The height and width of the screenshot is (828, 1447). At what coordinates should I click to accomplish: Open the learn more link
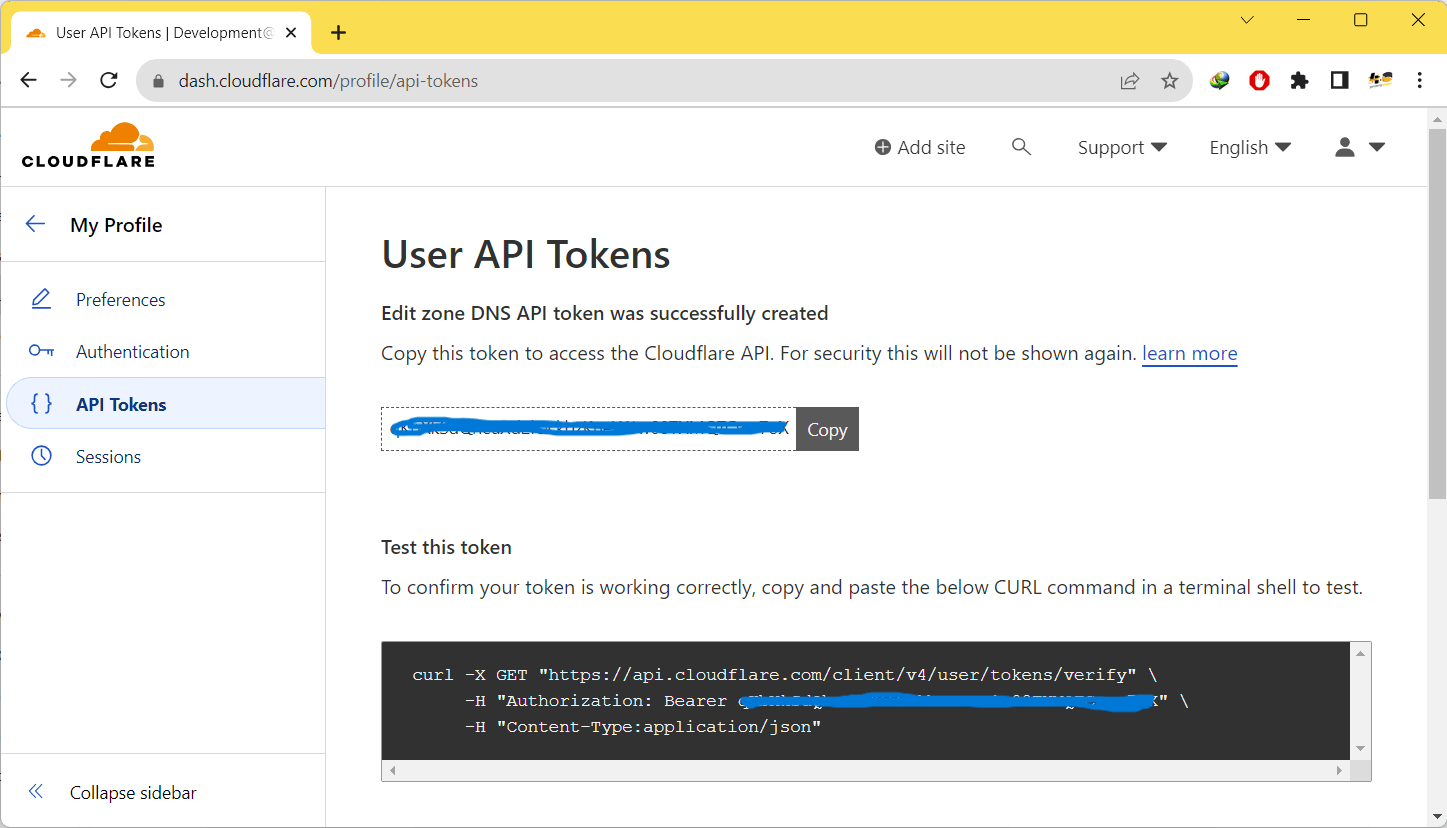click(x=1189, y=353)
